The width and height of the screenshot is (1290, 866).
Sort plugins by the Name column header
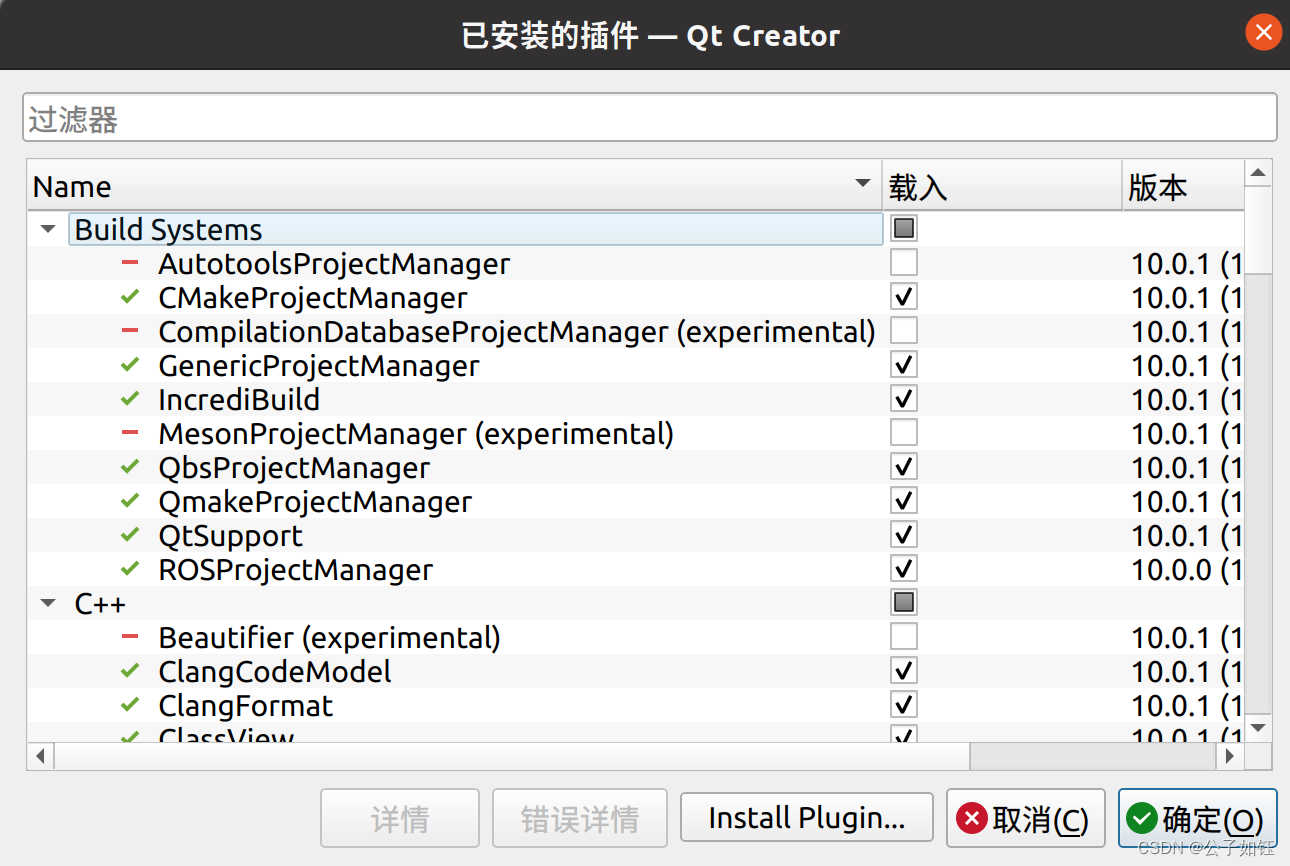click(454, 186)
